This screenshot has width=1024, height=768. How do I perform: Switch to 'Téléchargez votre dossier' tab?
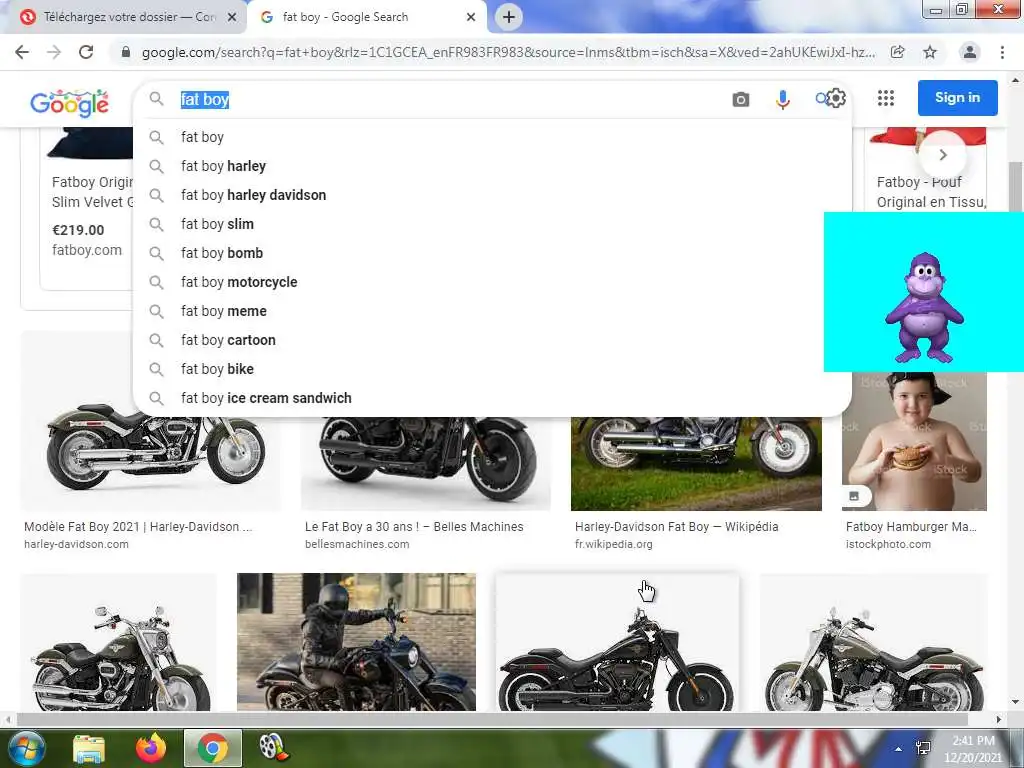(x=123, y=17)
